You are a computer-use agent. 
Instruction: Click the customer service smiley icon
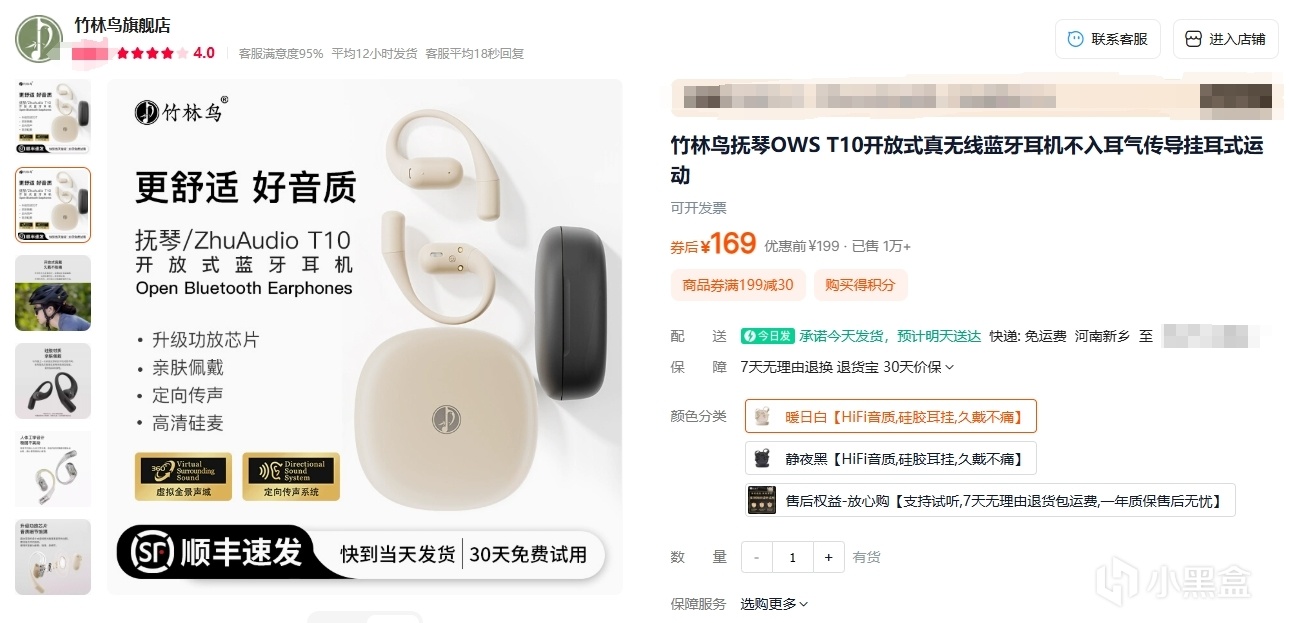point(1075,39)
